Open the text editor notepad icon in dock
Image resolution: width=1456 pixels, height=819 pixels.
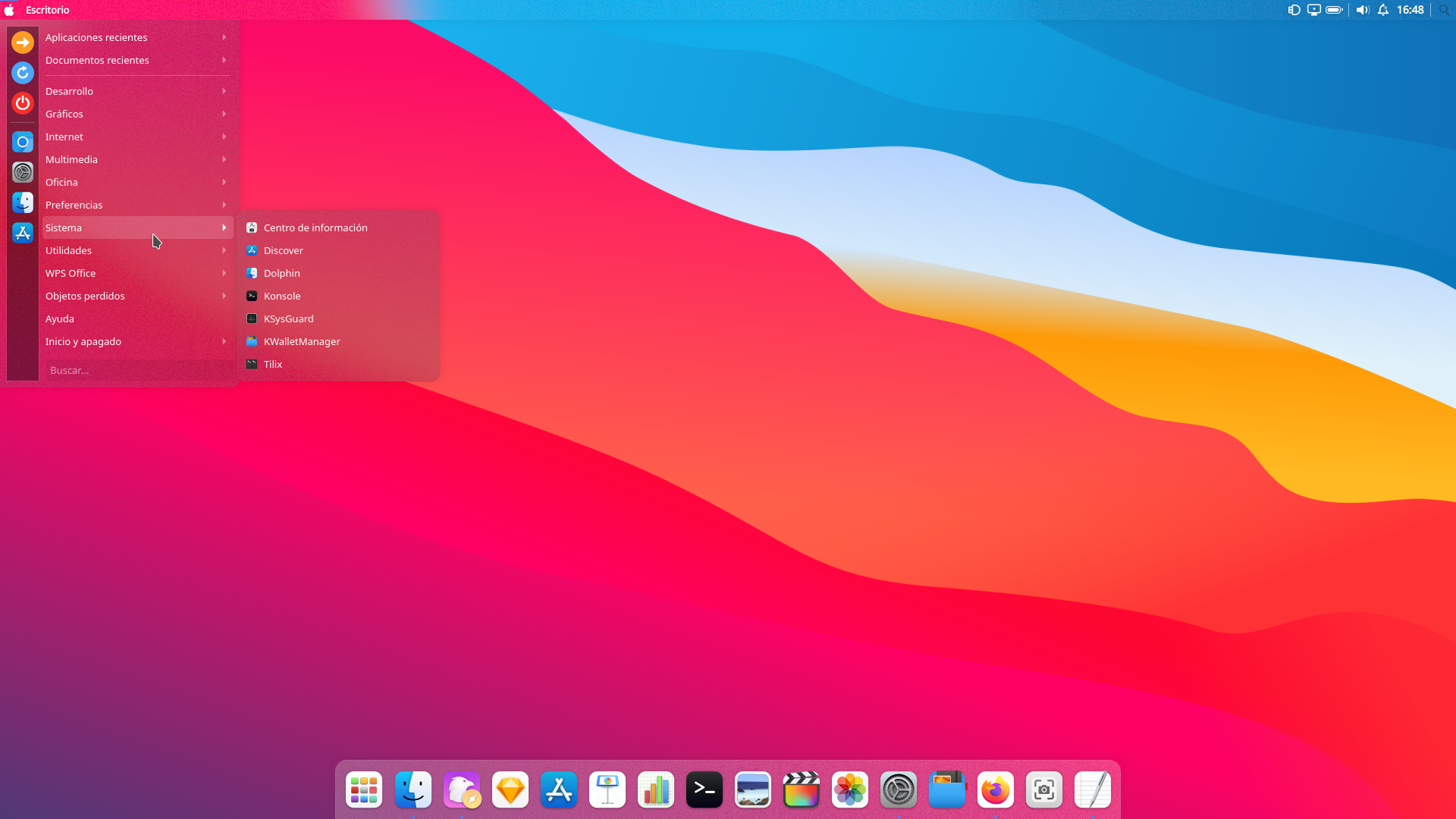(x=1093, y=790)
